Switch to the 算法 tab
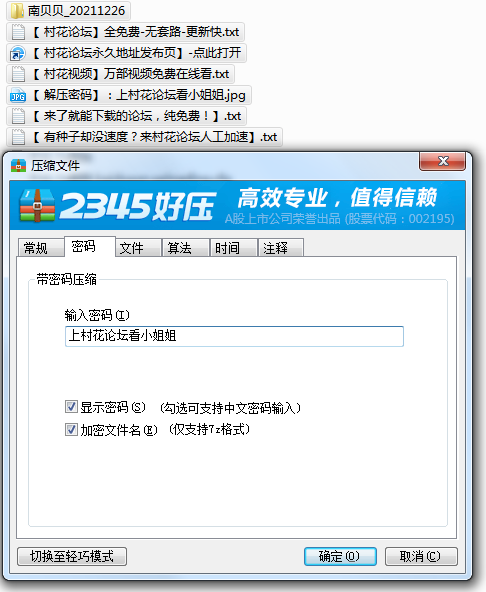486x592 pixels. (x=186, y=248)
